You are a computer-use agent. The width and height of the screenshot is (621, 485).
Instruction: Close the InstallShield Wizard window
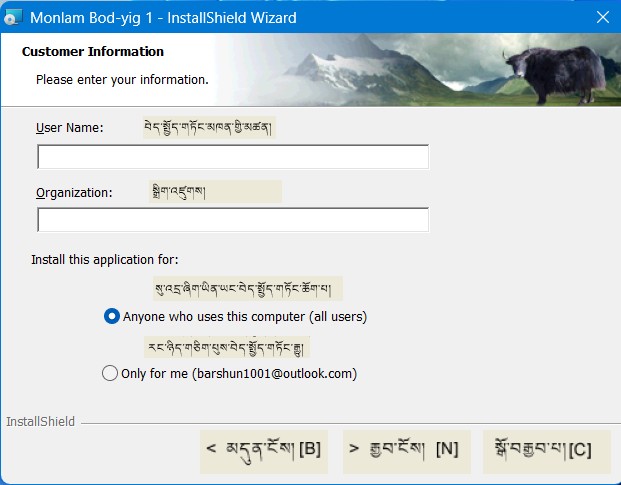pyautogui.click(x=603, y=17)
